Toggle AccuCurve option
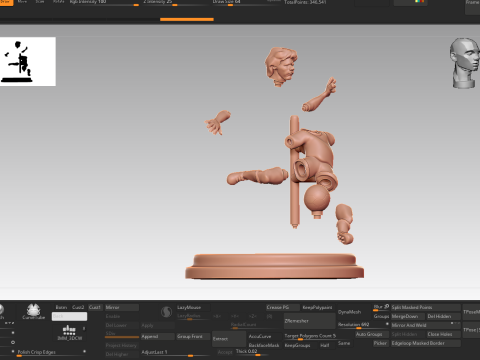This screenshot has height=360, width=480. click(264, 336)
